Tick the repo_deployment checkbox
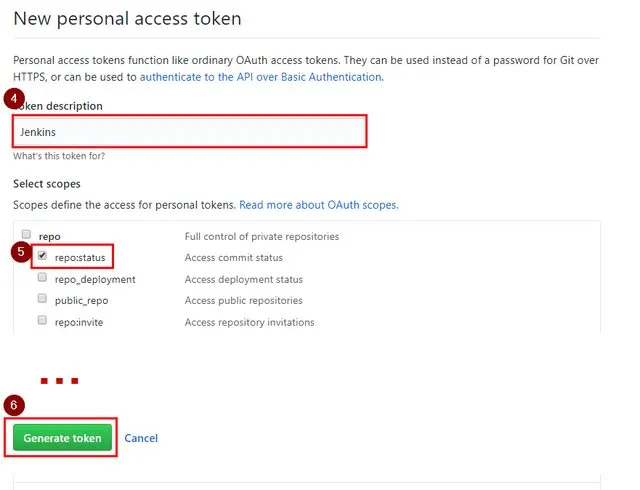This screenshot has height=490, width=640. pos(42,278)
